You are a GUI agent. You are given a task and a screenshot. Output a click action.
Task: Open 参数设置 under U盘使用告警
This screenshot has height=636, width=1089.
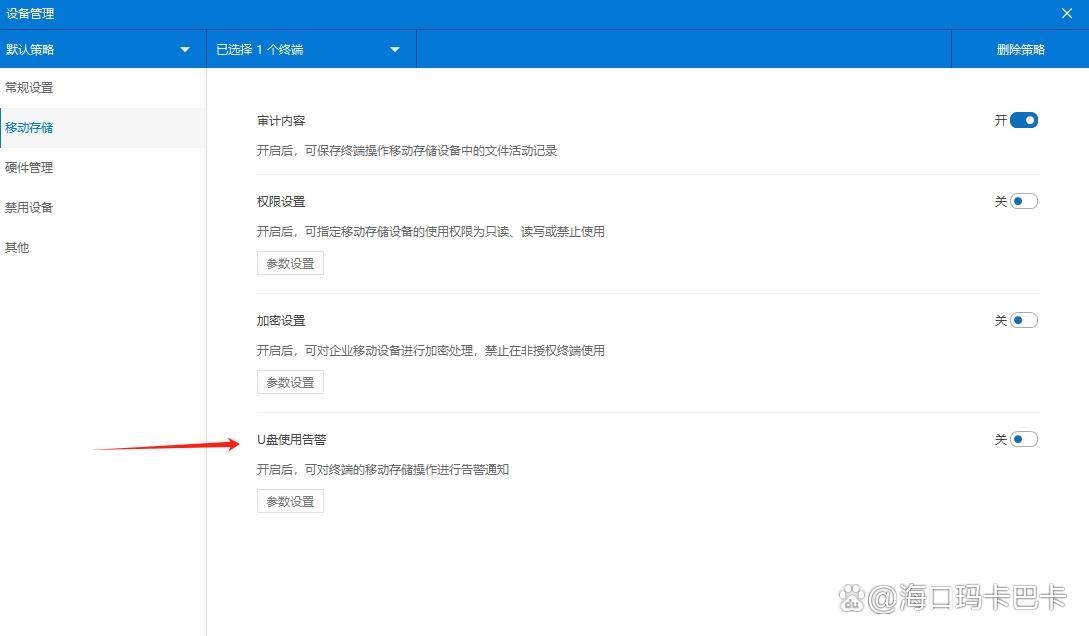tap(290, 500)
